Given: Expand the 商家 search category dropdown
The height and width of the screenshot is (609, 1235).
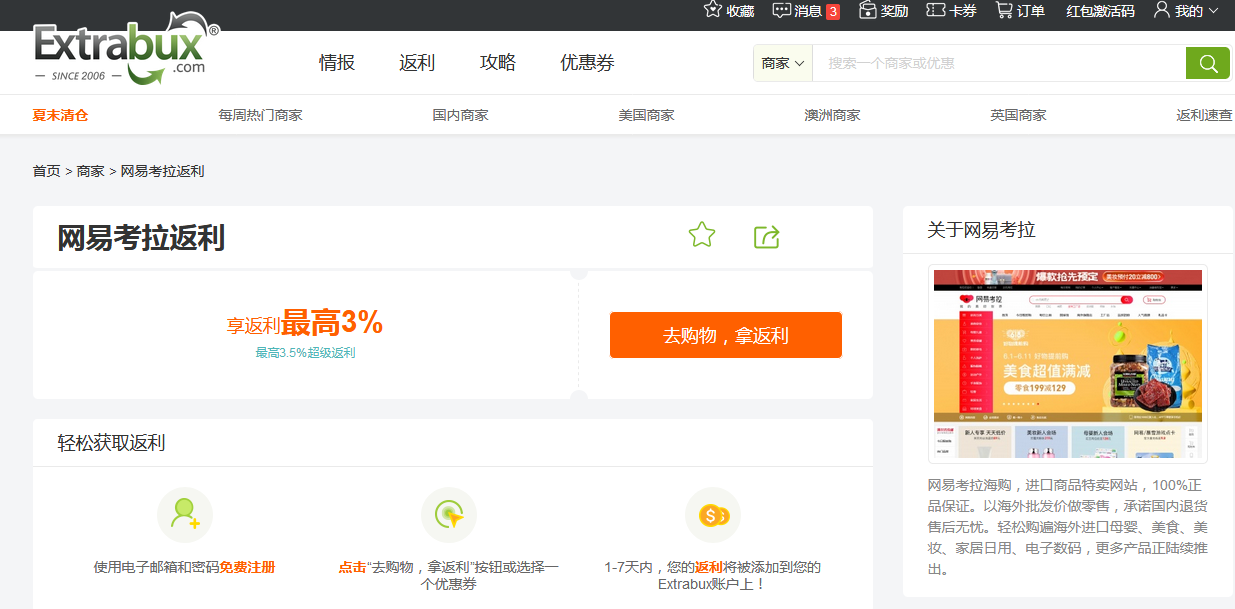Looking at the screenshot, I should pos(782,63).
